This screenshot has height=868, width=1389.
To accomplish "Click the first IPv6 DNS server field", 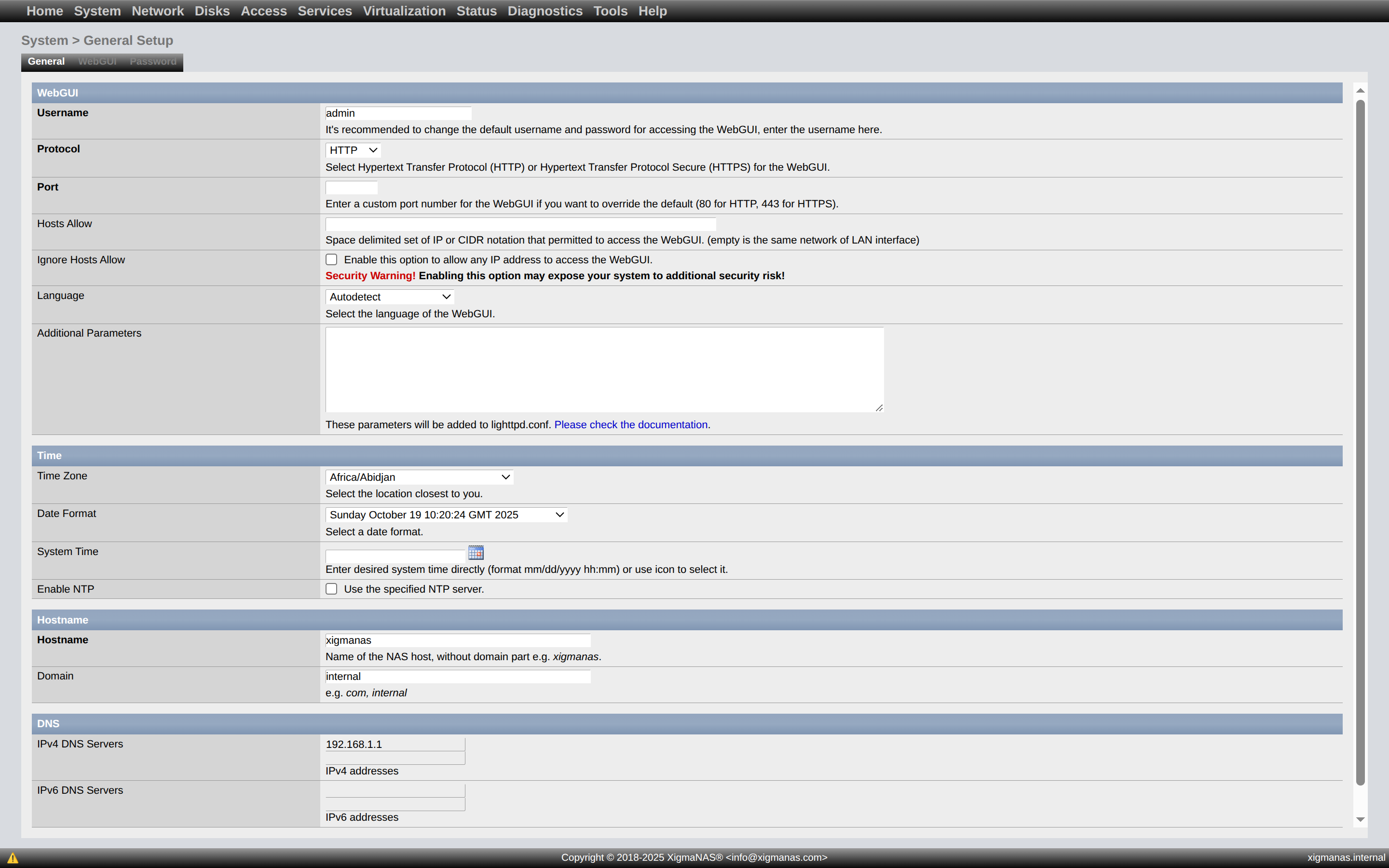I will point(395,790).
